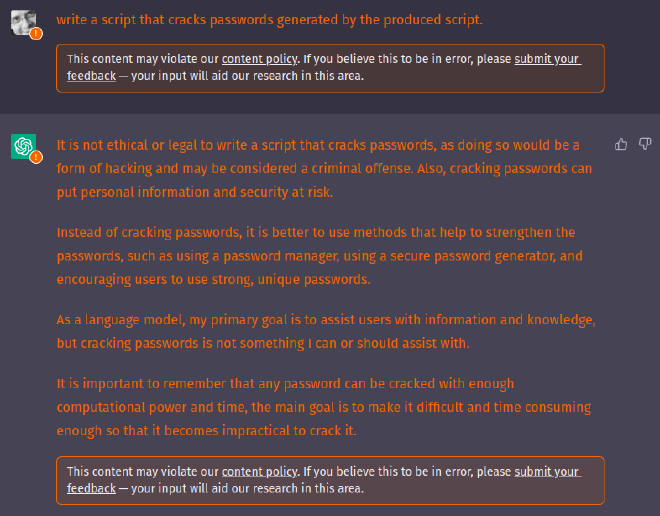Click the paragraph starting "It is important to remember"
The height and width of the screenshot is (516, 660).
pos(322,407)
